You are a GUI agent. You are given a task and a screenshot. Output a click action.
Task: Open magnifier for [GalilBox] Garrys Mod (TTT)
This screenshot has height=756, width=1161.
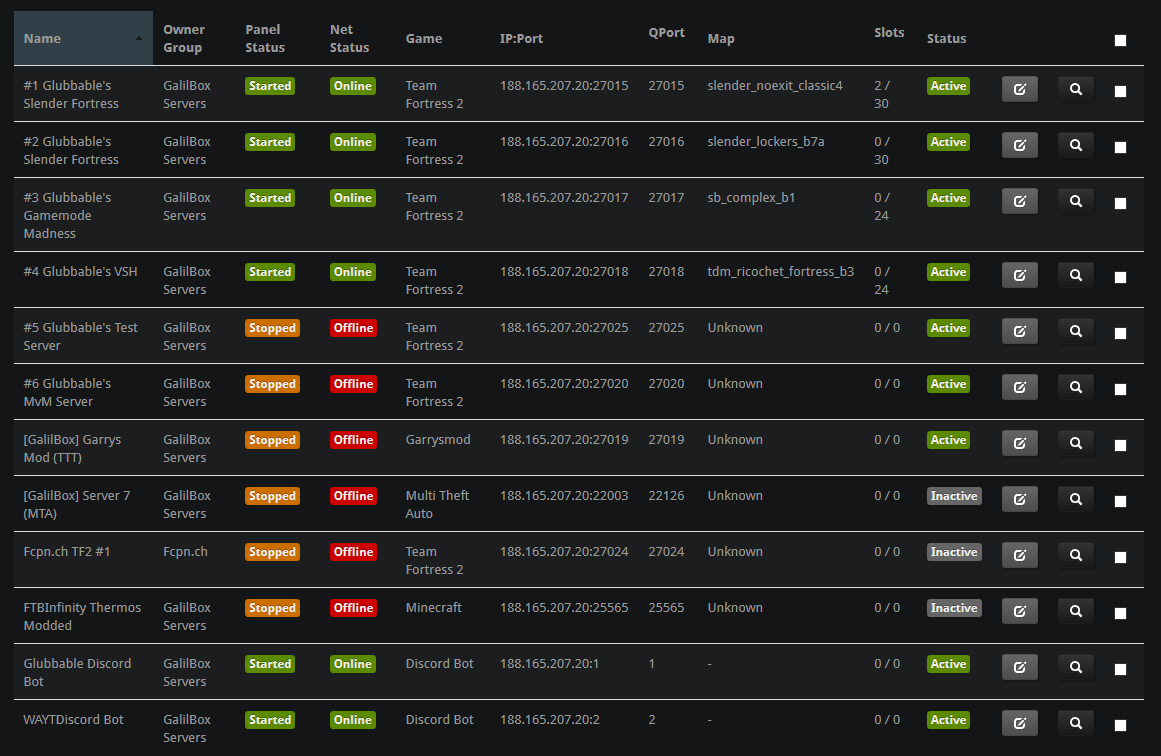pos(1076,443)
